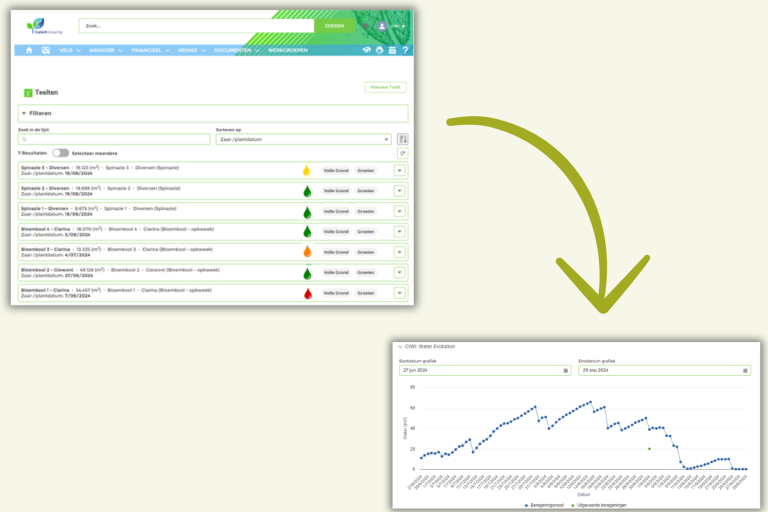Screen dimensions: 768x512
Task: Open the FINANCIEEL menu
Action: click(150, 50)
